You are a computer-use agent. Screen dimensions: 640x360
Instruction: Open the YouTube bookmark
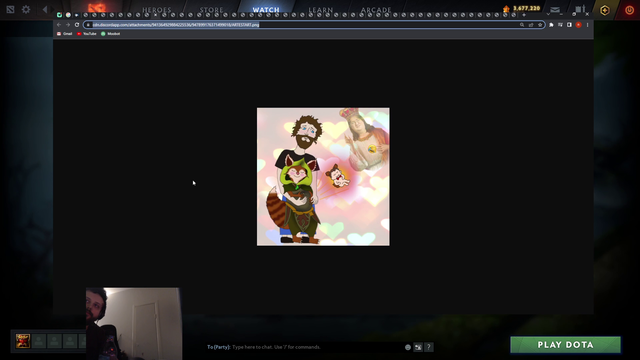coord(87,34)
